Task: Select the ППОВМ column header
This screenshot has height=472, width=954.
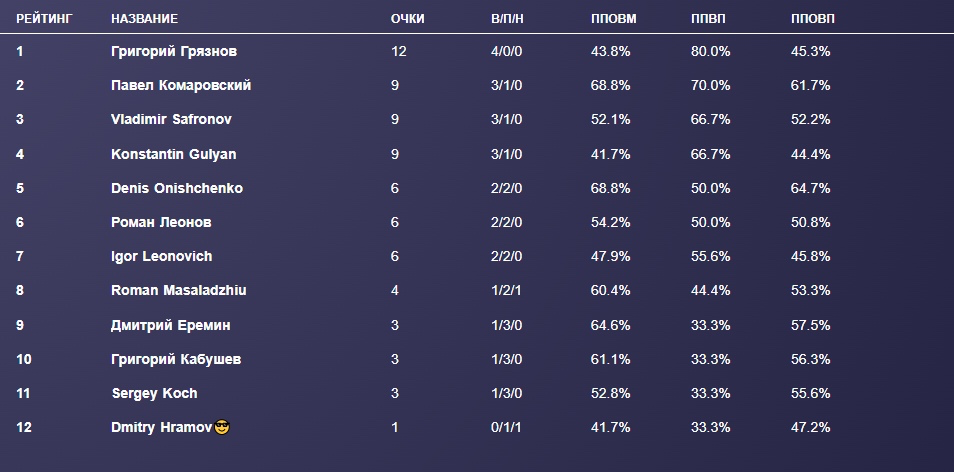Action: click(613, 19)
